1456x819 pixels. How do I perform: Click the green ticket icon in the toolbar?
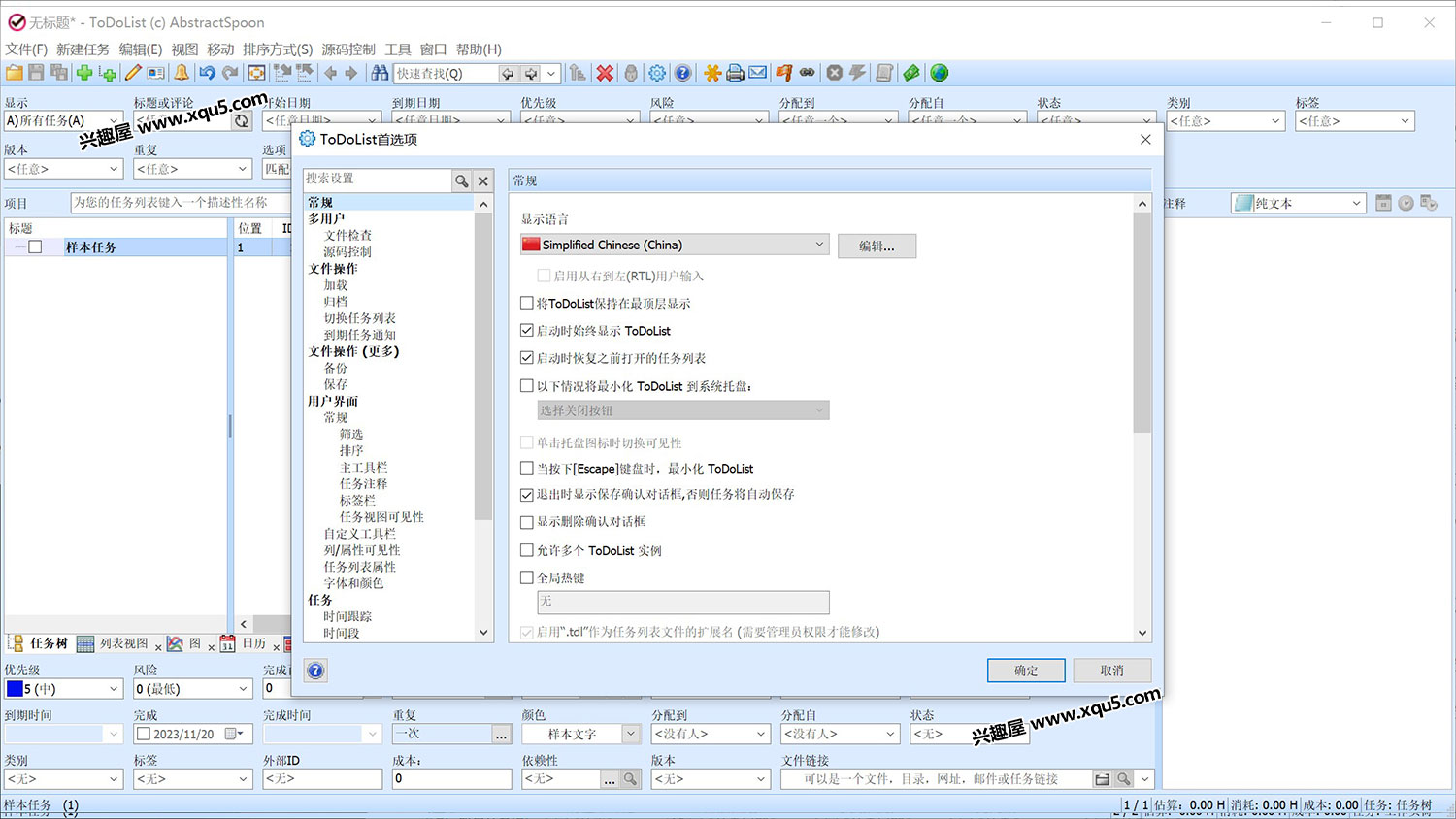(x=910, y=73)
